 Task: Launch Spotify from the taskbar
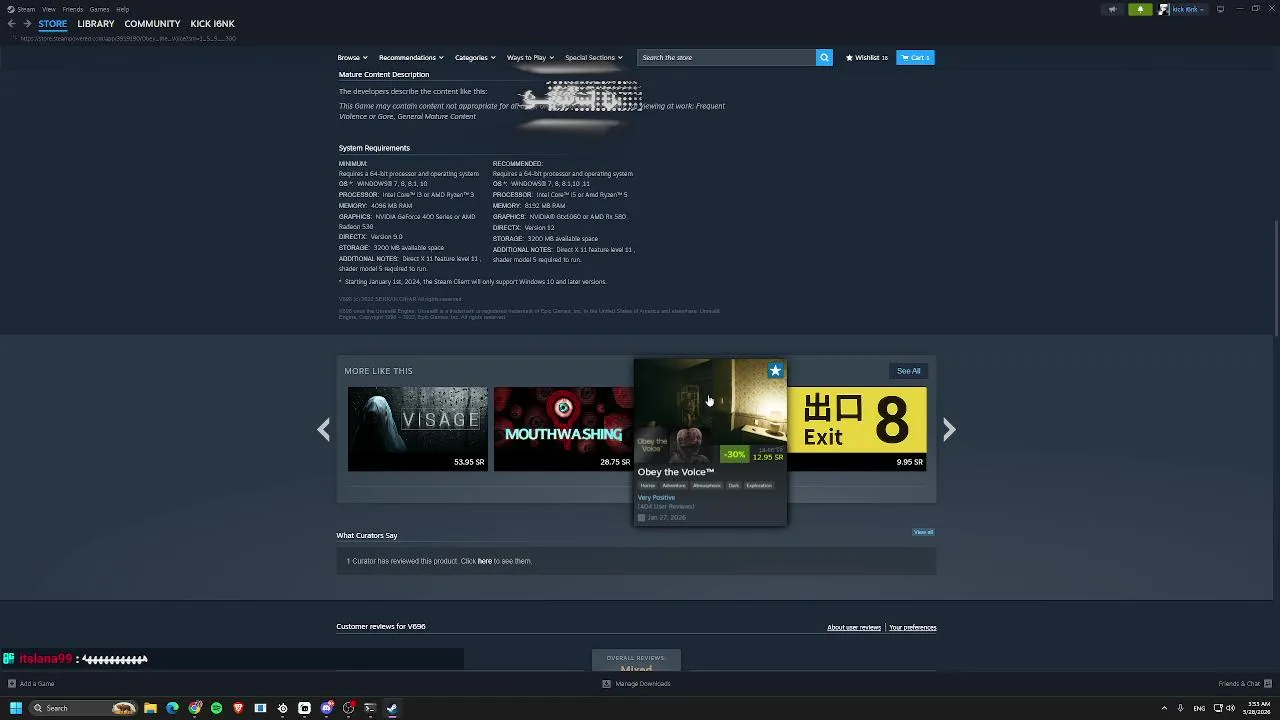216,708
